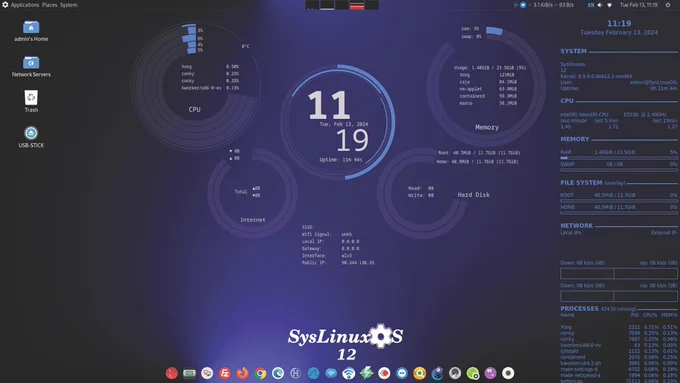Click the NETWORK heading in sidebar
This screenshot has height=383, width=680.
click(x=576, y=226)
